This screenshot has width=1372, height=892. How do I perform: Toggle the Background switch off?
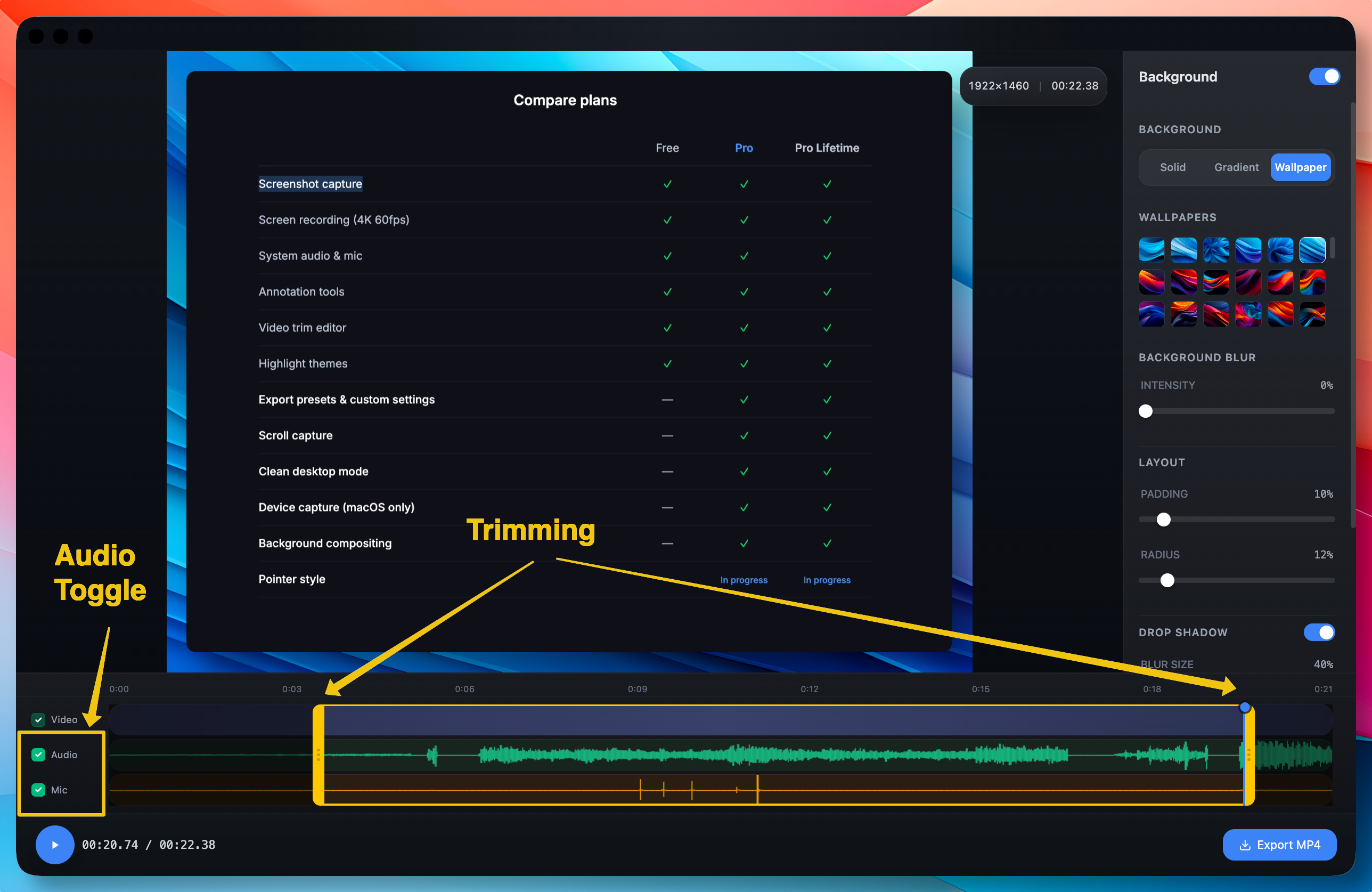[1324, 77]
